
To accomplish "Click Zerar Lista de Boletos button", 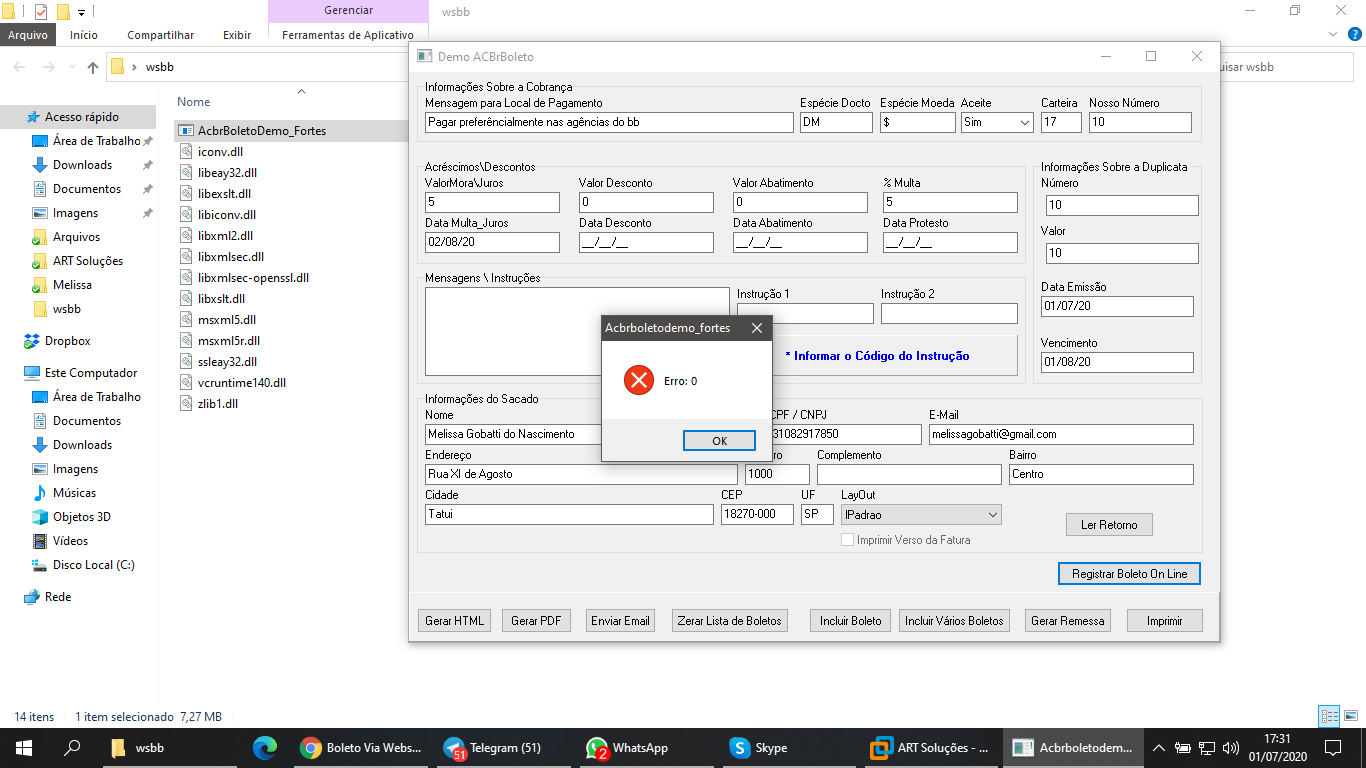I will 730,621.
